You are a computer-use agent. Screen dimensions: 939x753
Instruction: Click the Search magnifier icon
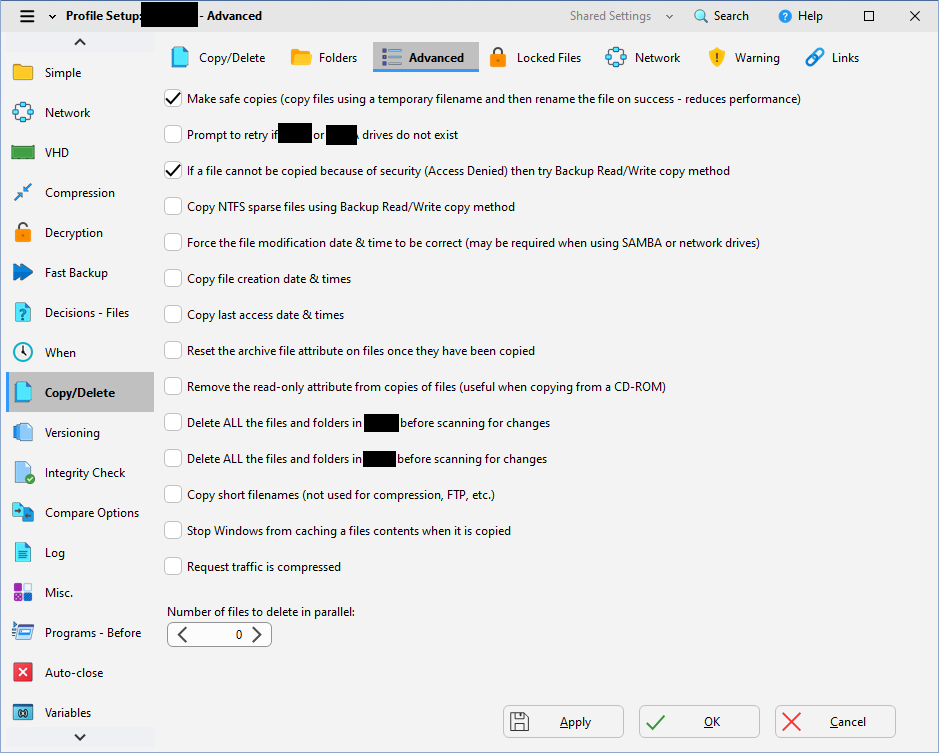700,16
